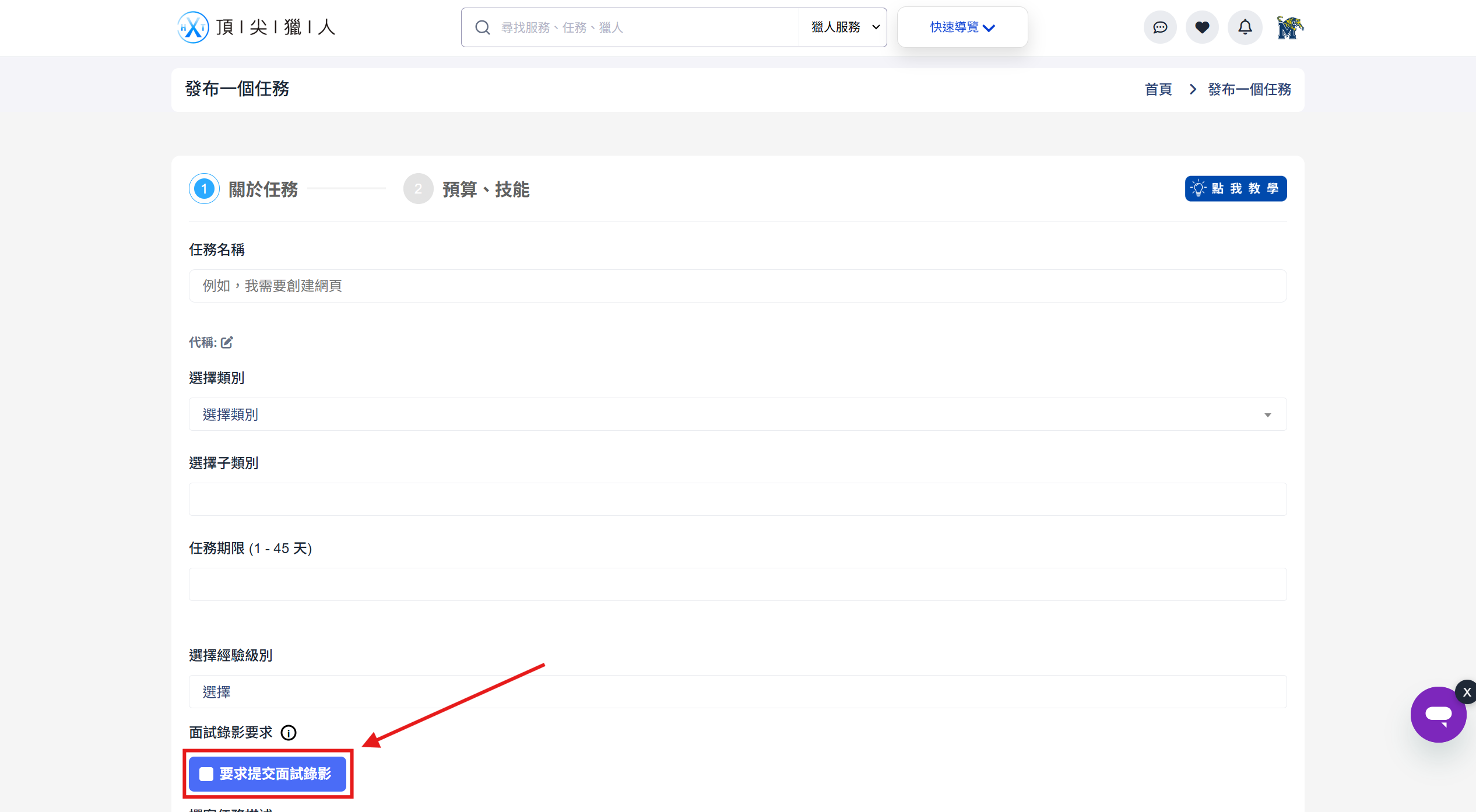
Task: Open the user profile avatar
Action: 1289,27
